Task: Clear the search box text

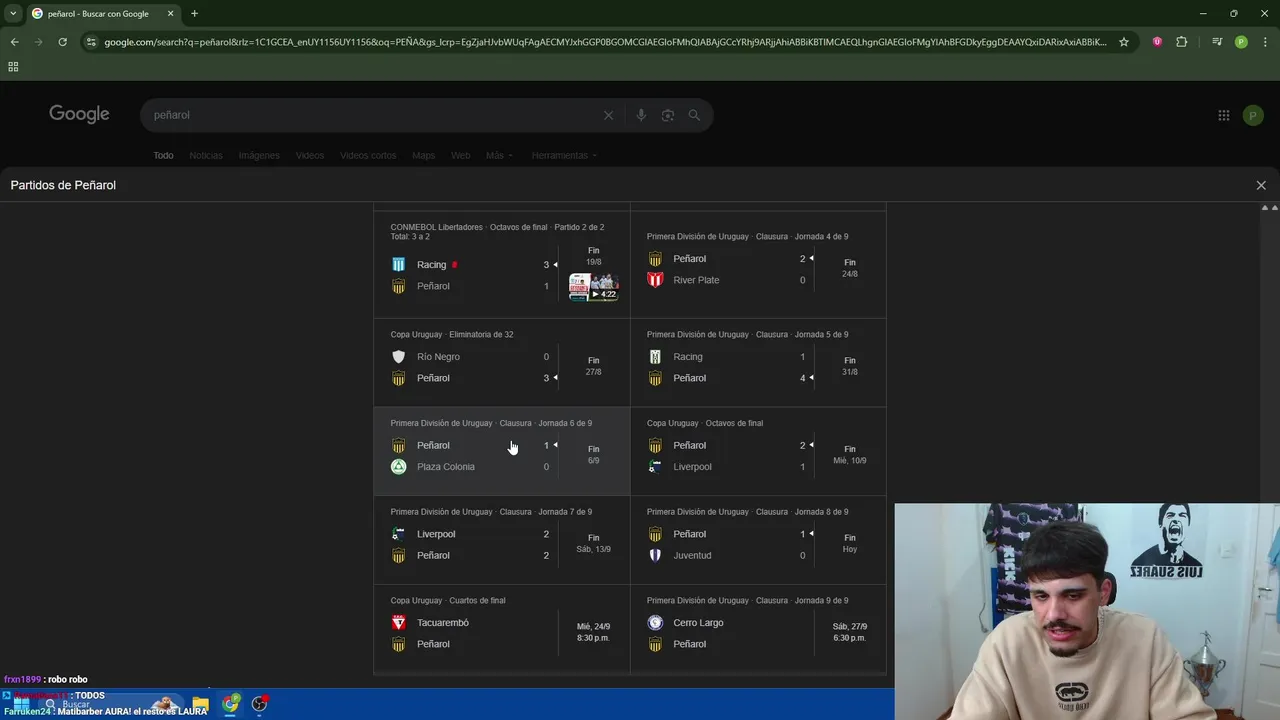Action: [608, 115]
